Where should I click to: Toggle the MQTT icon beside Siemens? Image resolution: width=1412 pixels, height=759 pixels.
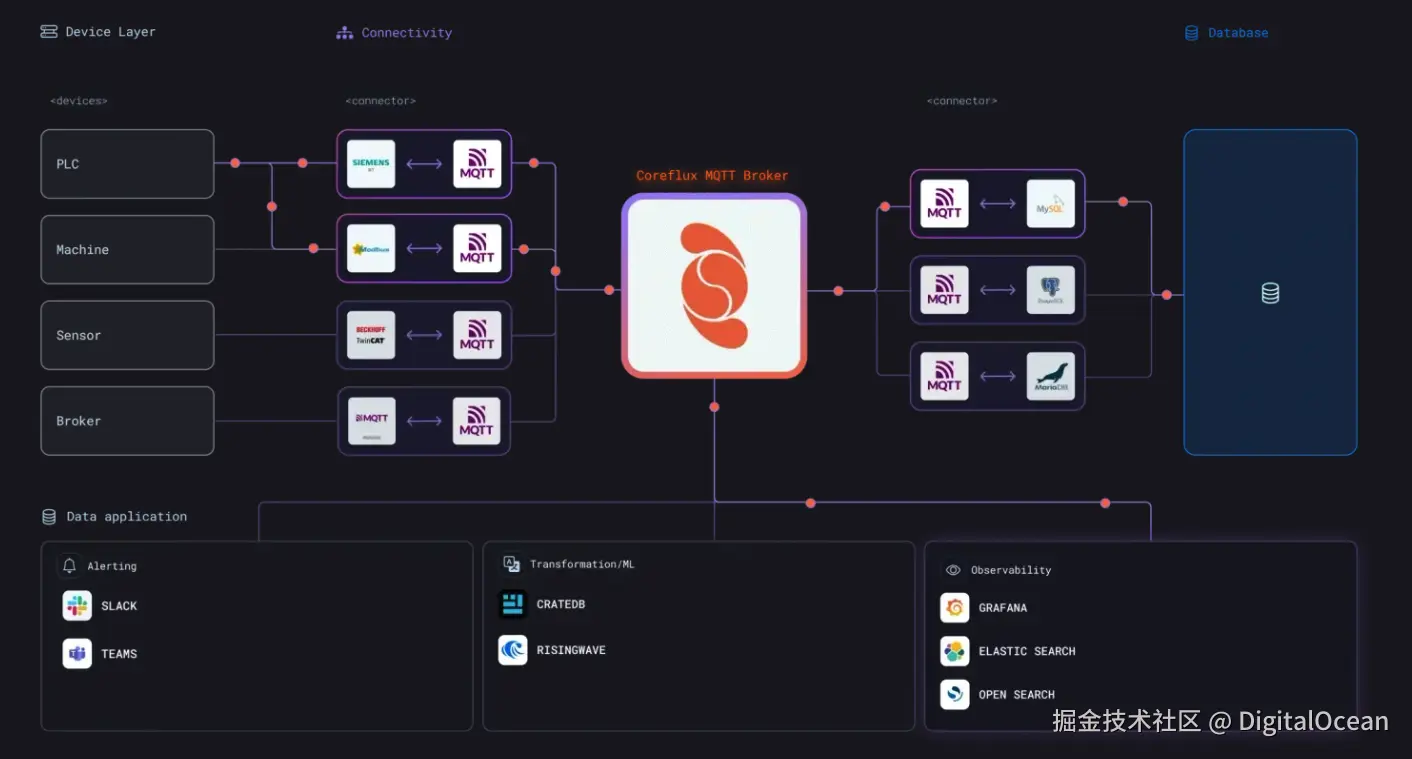coord(477,163)
